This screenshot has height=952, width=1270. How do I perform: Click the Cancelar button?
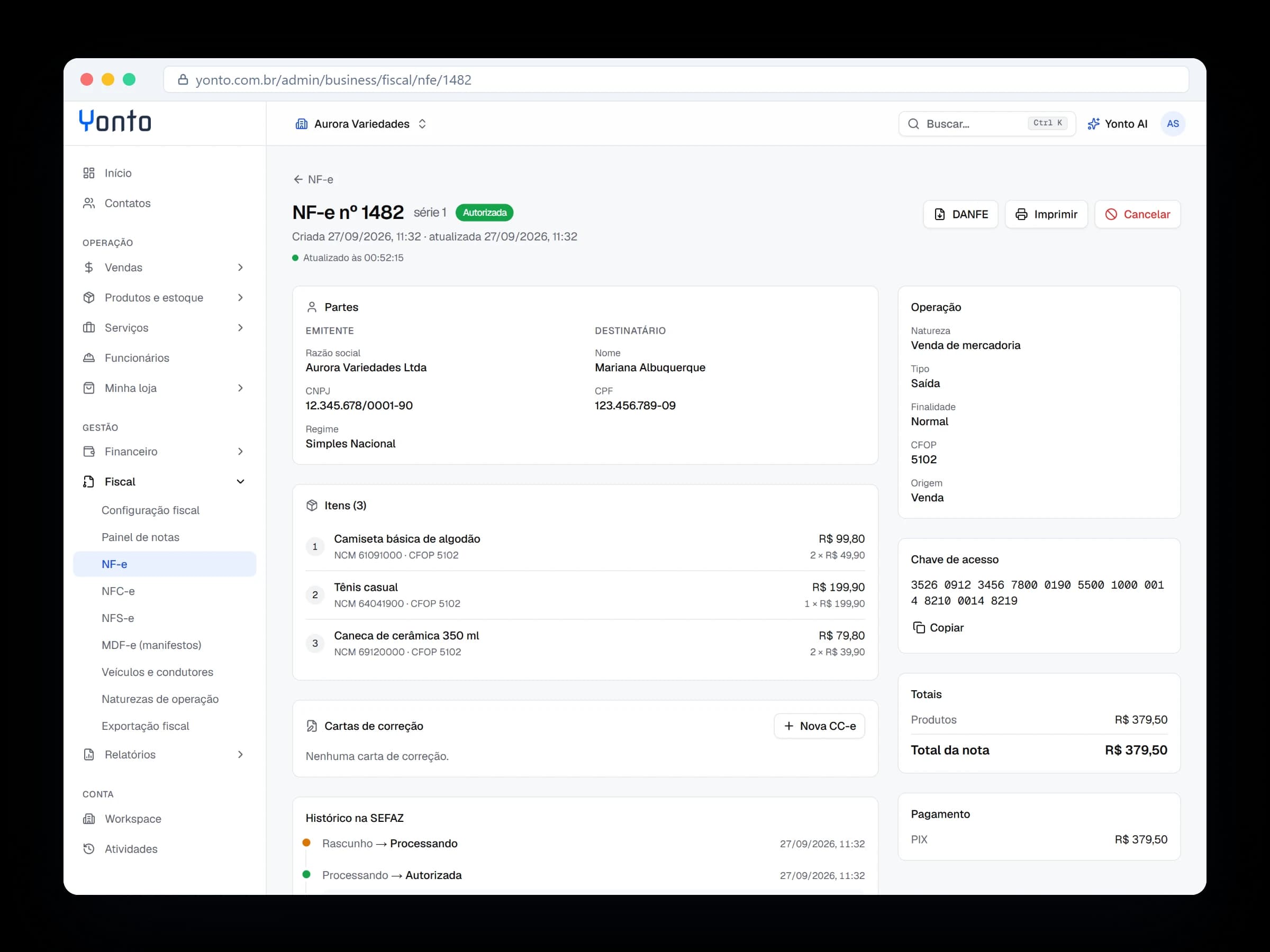tap(1137, 214)
